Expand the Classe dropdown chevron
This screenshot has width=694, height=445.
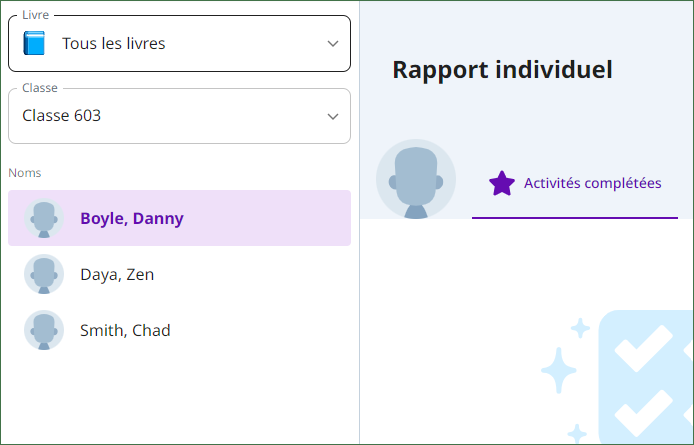(333, 116)
